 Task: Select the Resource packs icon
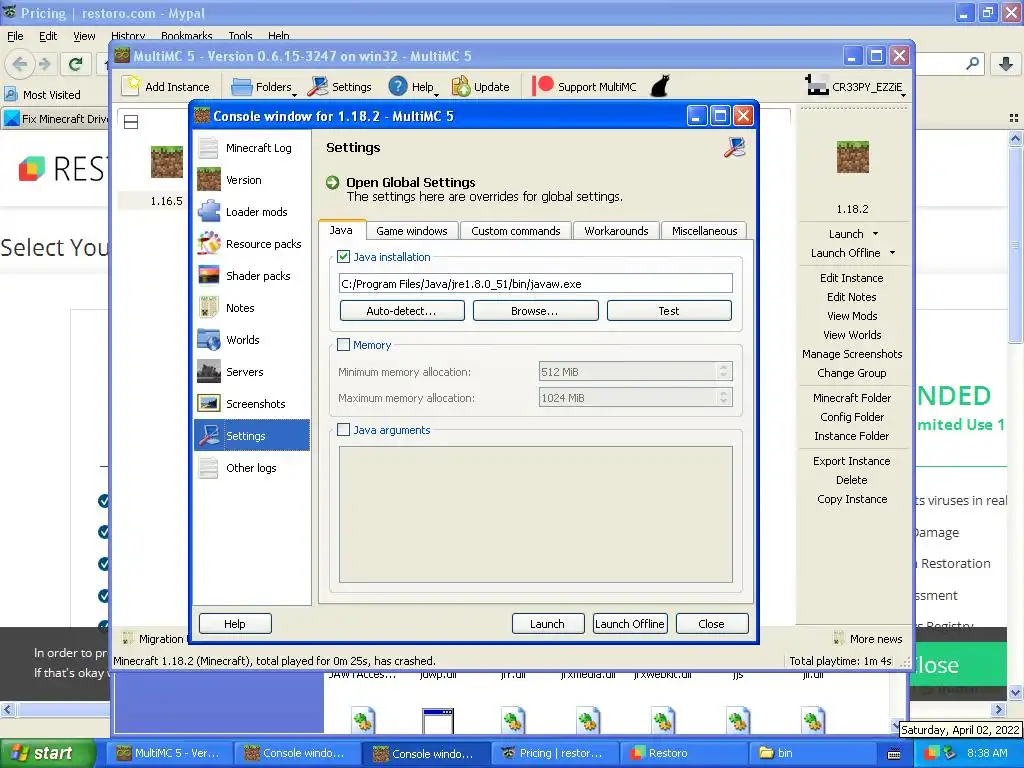coord(208,244)
